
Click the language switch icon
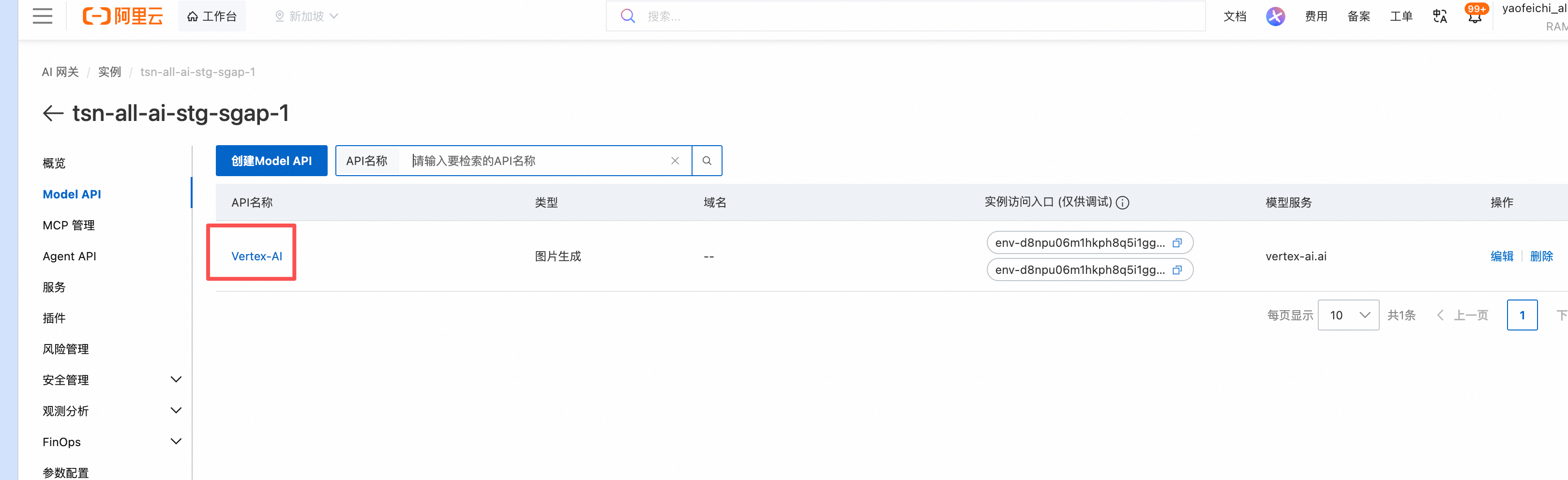click(1440, 16)
